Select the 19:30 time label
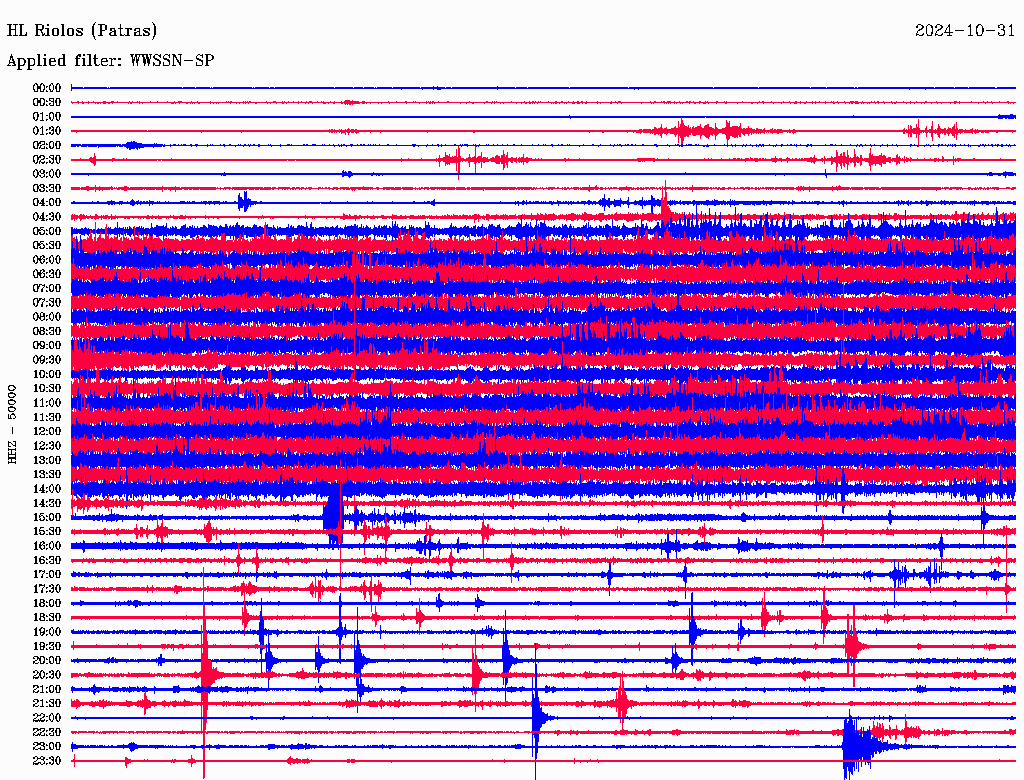Viewport: 1024px width, 780px height. coord(47,647)
